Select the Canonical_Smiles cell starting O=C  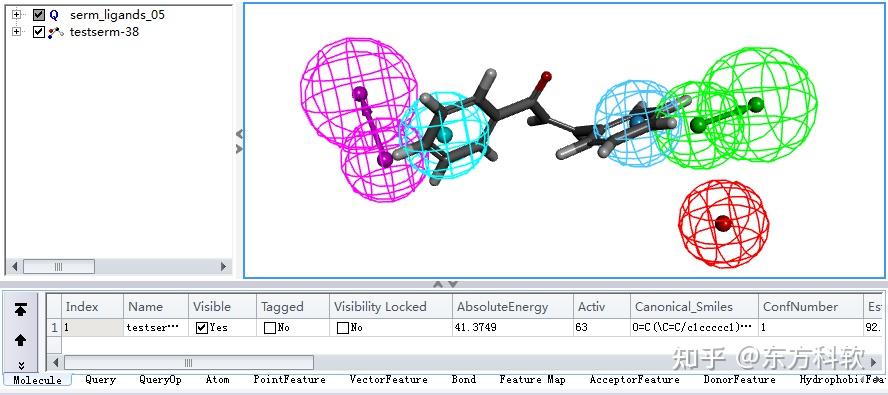pos(694,328)
